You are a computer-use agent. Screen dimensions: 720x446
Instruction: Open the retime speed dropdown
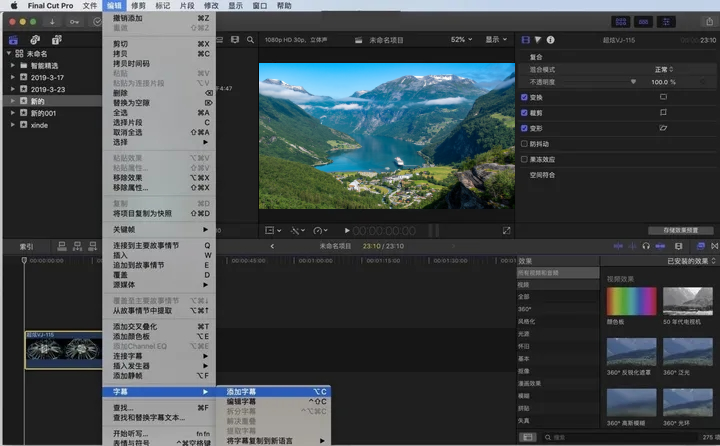pos(320,231)
